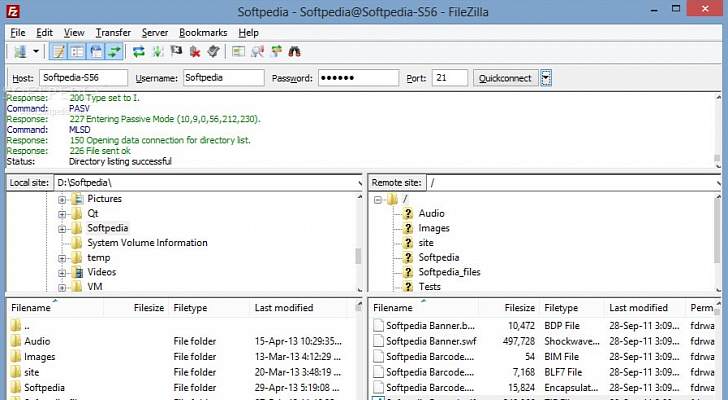
Task: Click the Process queue toolbar icon
Action: pyautogui.click(x=158, y=51)
